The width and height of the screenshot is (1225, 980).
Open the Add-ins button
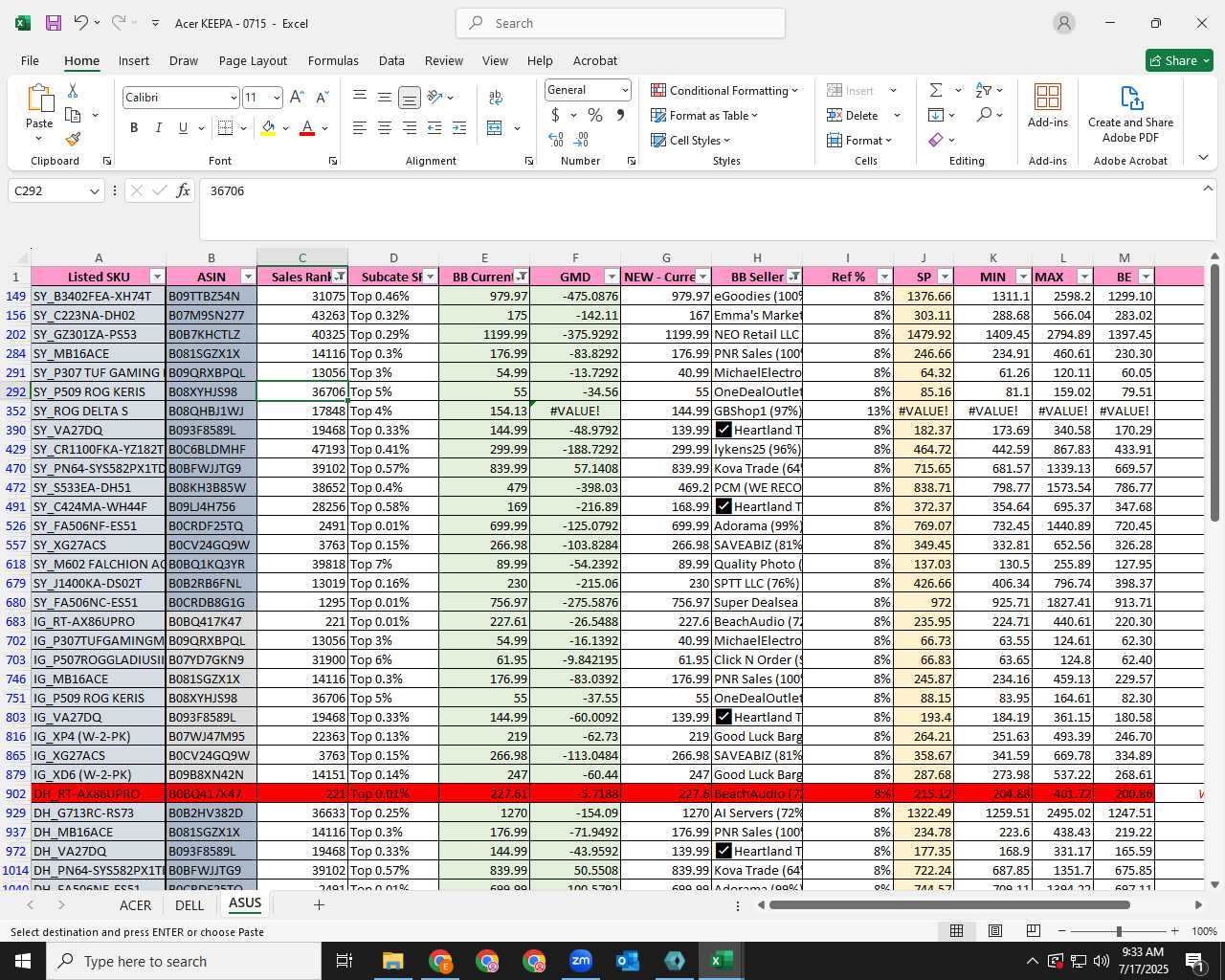(1048, 106)
